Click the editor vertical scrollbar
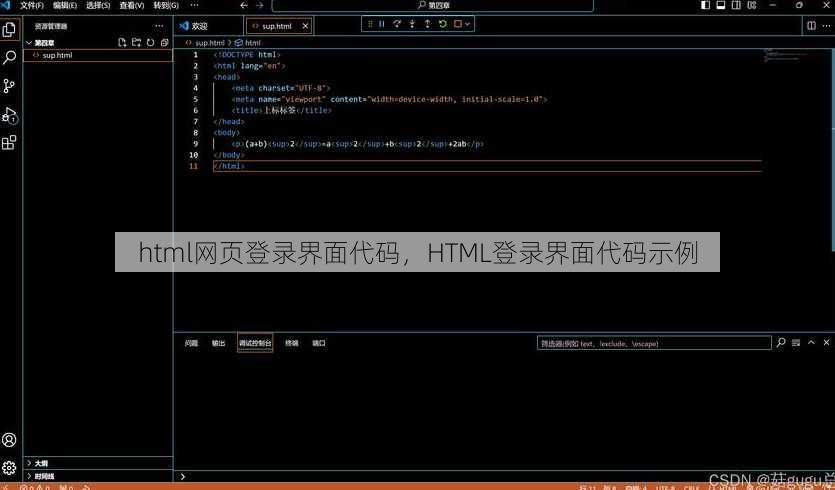Image resolution: width=835 pixels, height=490 pixels. click(832, 149)
